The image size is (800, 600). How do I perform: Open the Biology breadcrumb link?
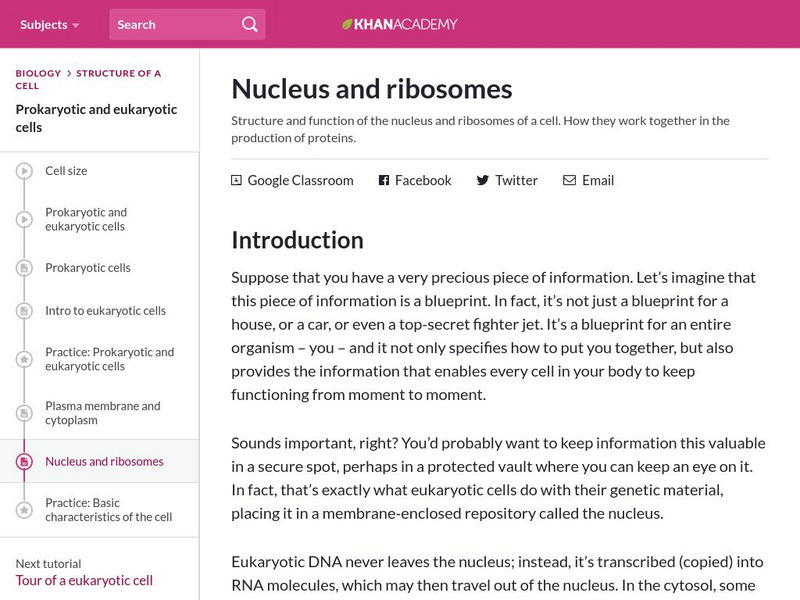(38, 73)
